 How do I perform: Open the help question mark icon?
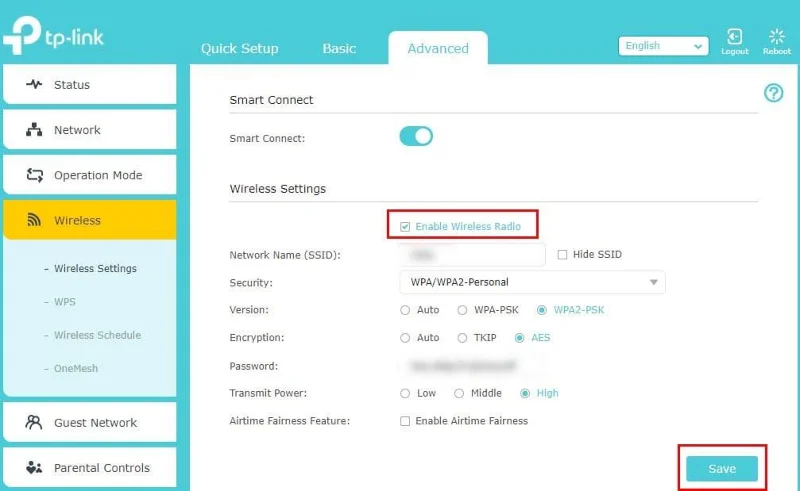[x=773, y=93]
